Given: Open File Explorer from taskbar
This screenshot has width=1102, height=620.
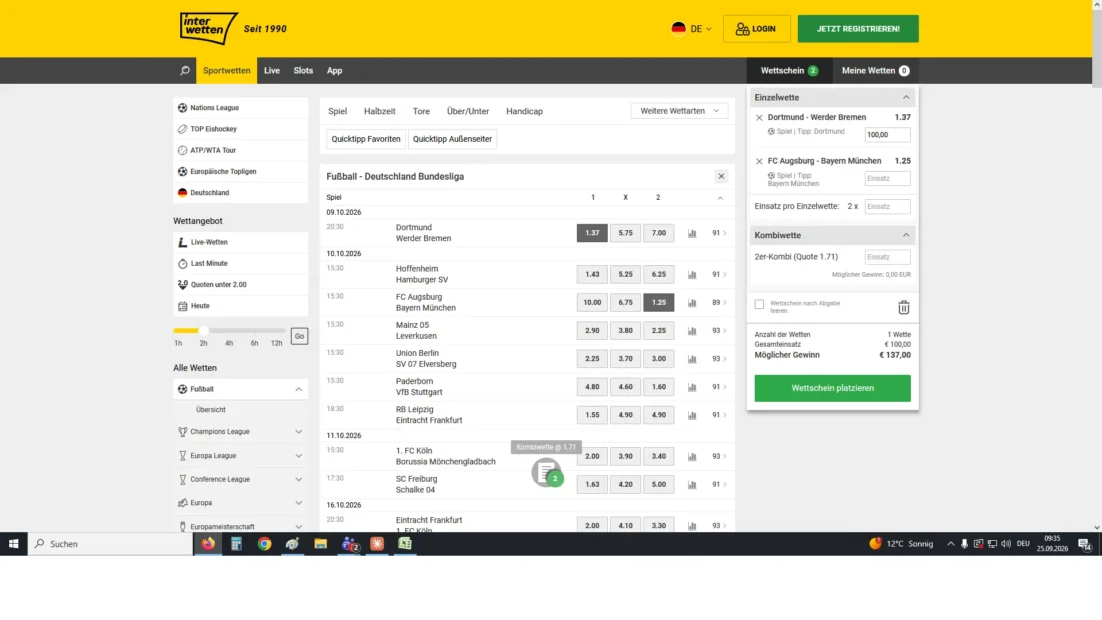Looking at the screenshot, I should click(x=320, y=543).
